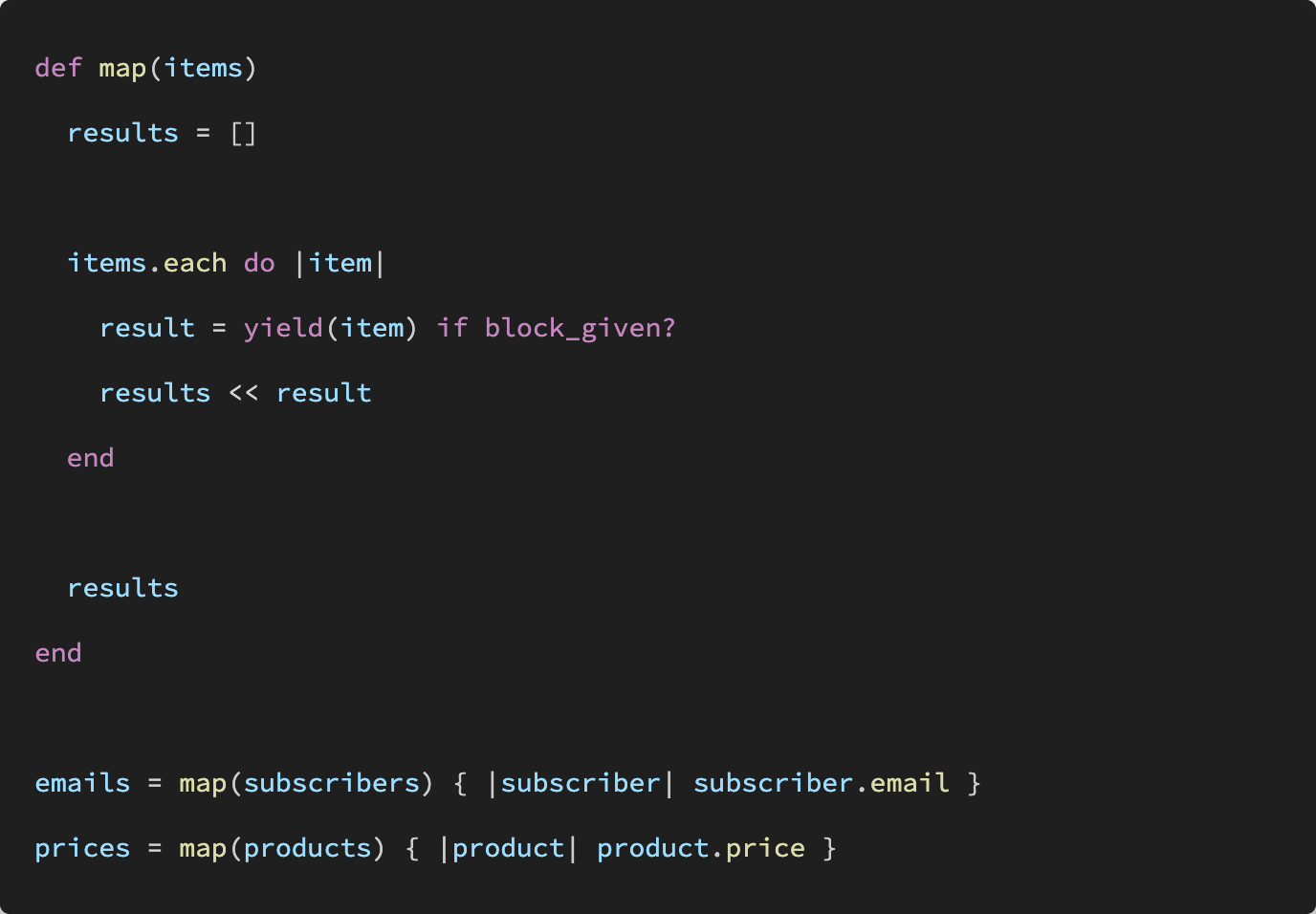1316x914 pixels.
Task: Click the each method call on items
Action: [195, 263]
